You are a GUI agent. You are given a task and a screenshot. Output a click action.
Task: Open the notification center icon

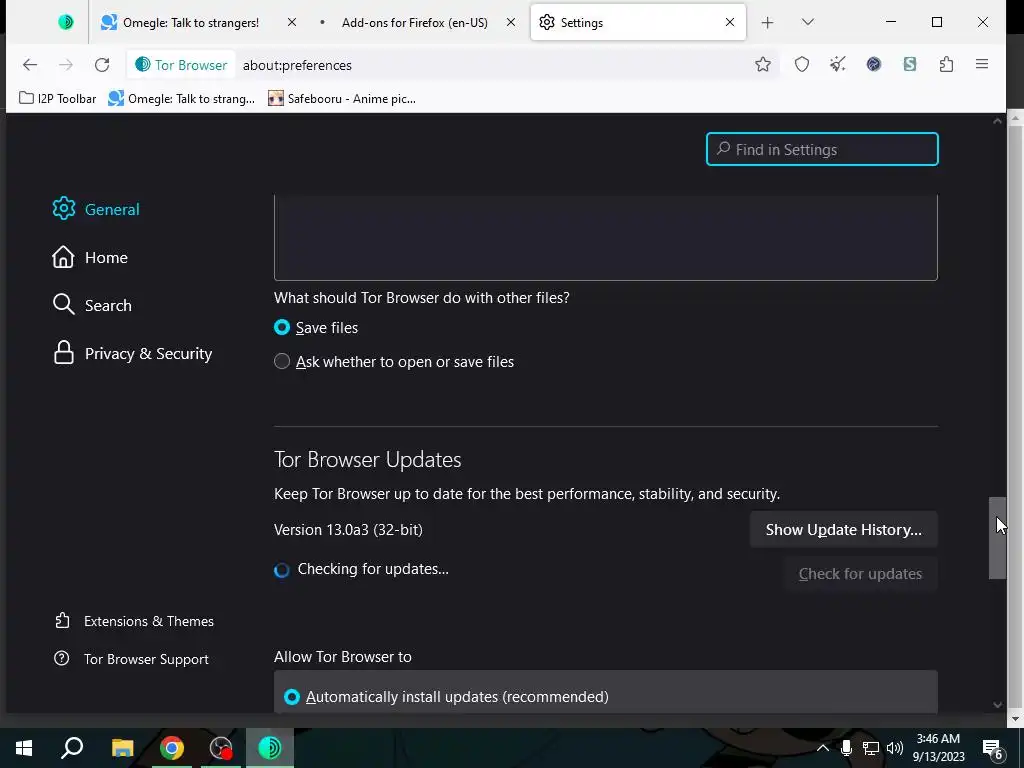(x=993, y=748)
